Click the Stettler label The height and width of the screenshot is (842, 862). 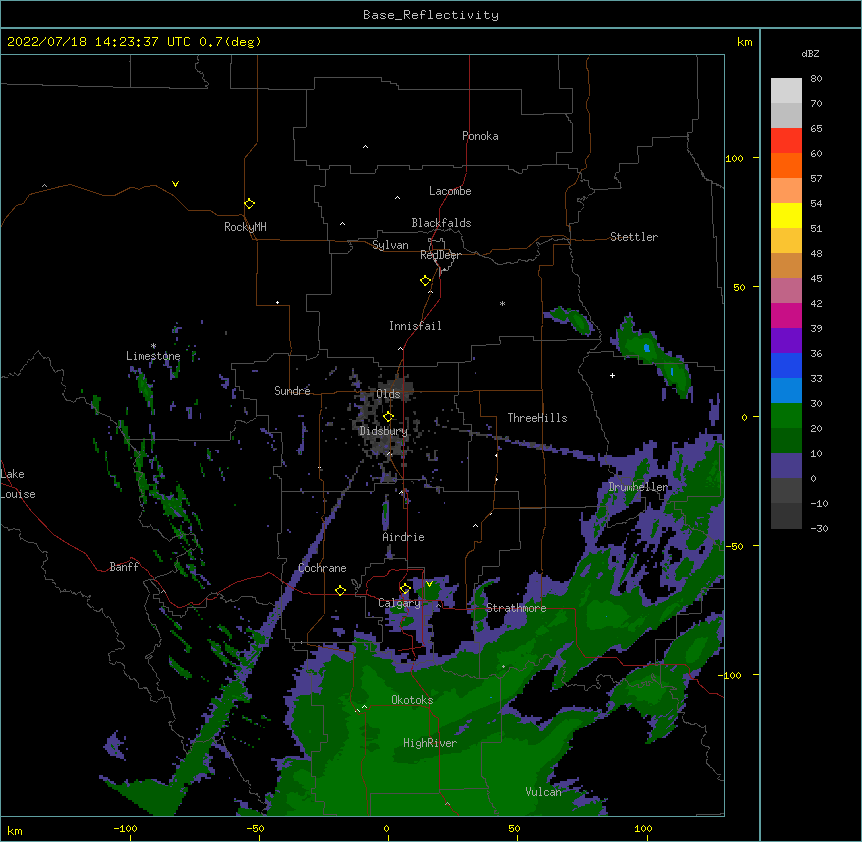(634, 237)
